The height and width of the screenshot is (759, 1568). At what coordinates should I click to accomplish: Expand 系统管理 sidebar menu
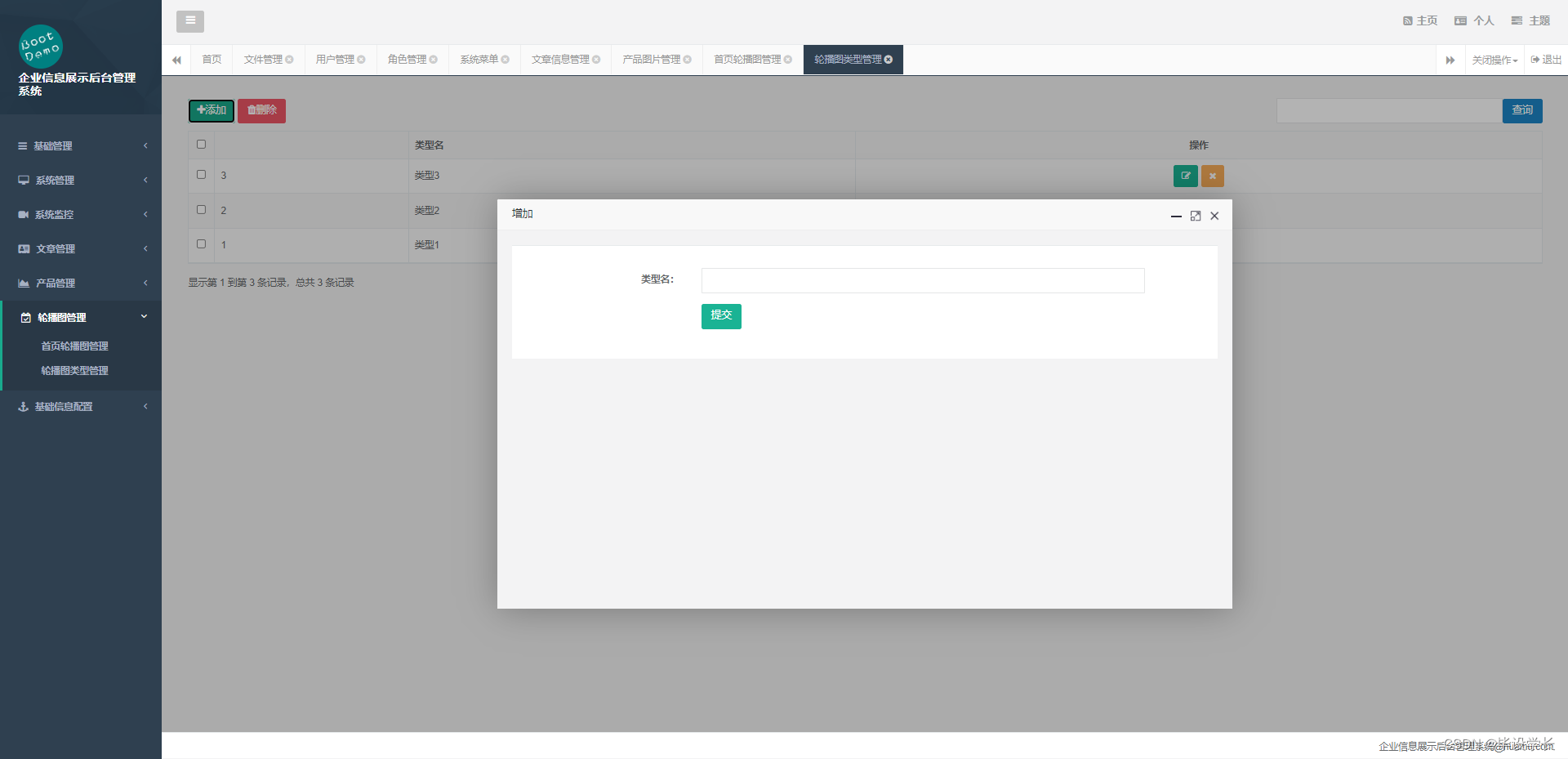pos(81,181)
